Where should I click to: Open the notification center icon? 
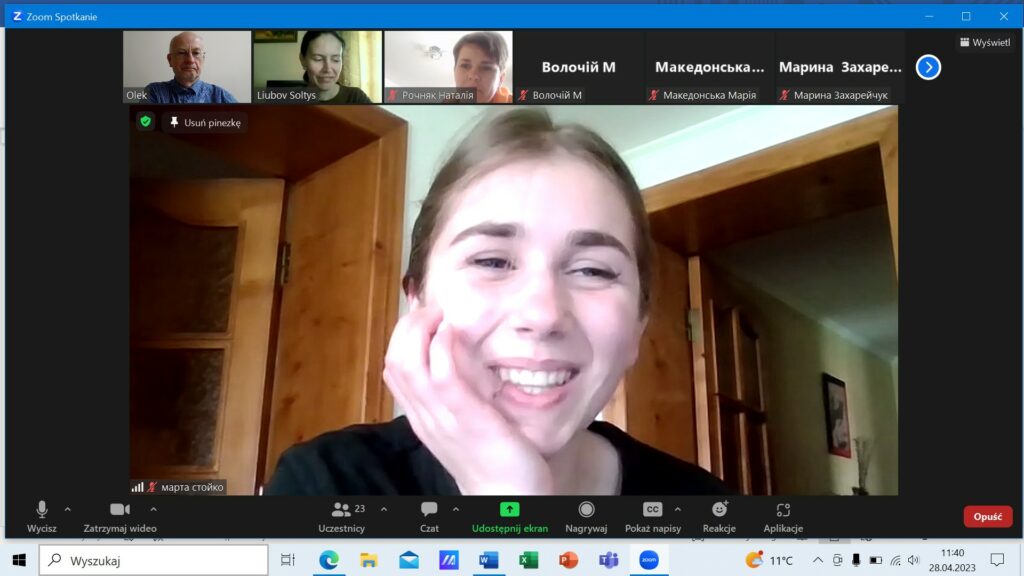pyautogui.click(x=997, y=560)
